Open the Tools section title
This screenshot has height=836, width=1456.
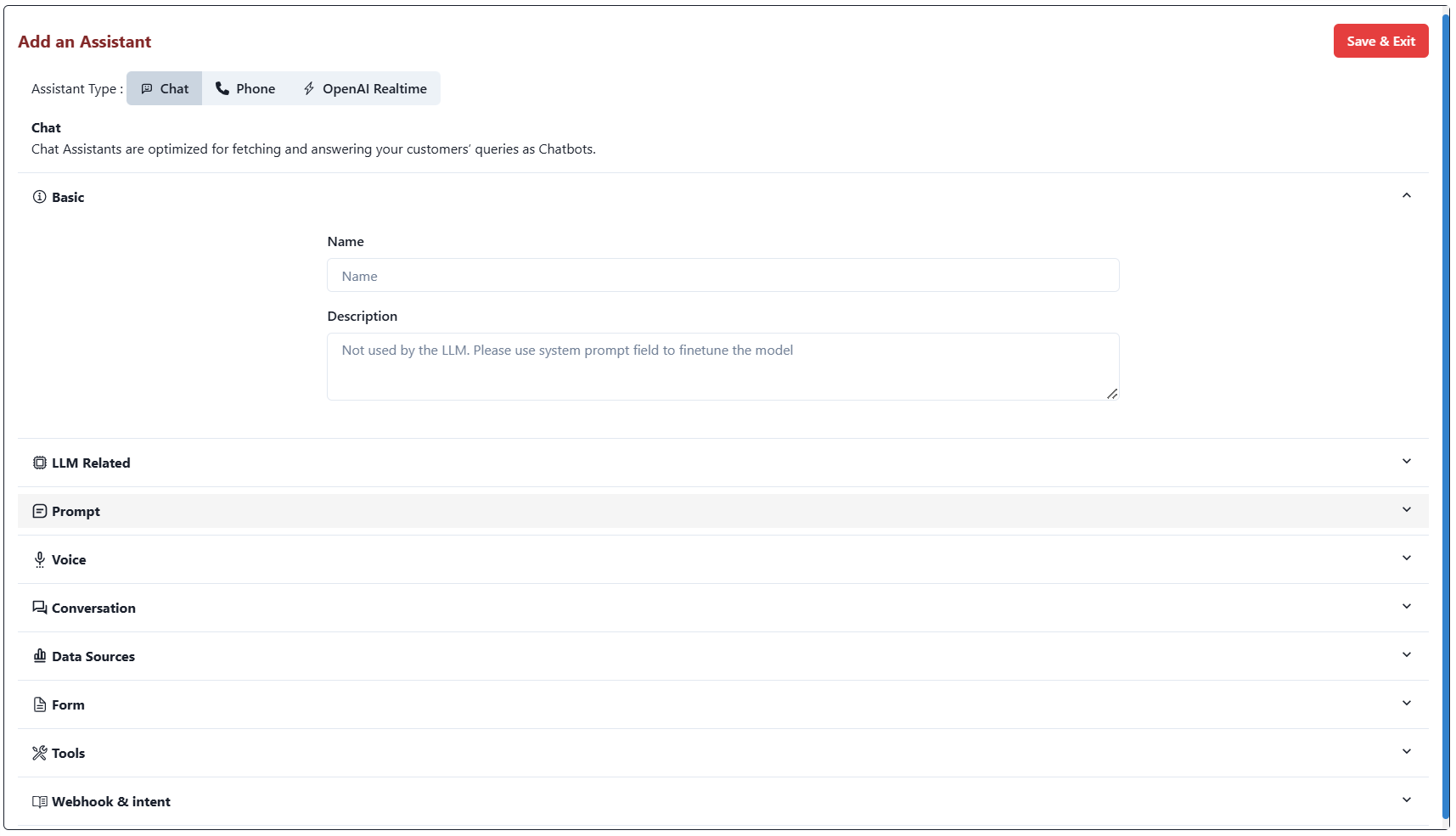tap(68, 753)
